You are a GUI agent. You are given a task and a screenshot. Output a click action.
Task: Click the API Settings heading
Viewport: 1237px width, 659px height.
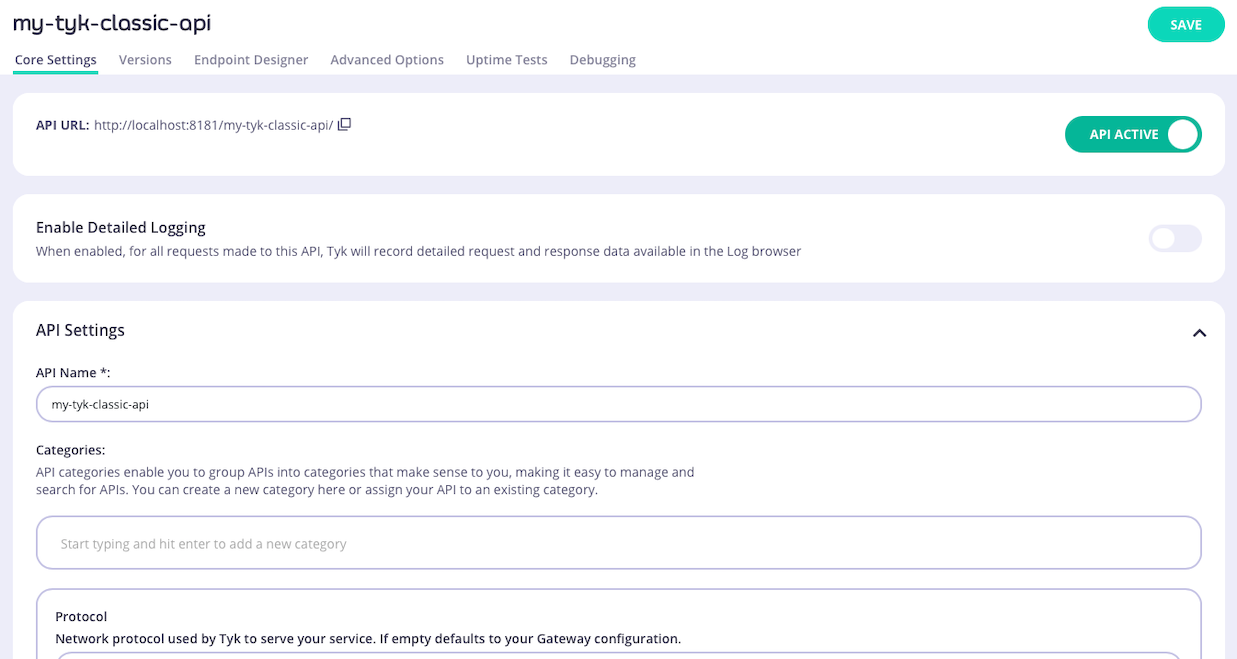click(x=80, y=330)
